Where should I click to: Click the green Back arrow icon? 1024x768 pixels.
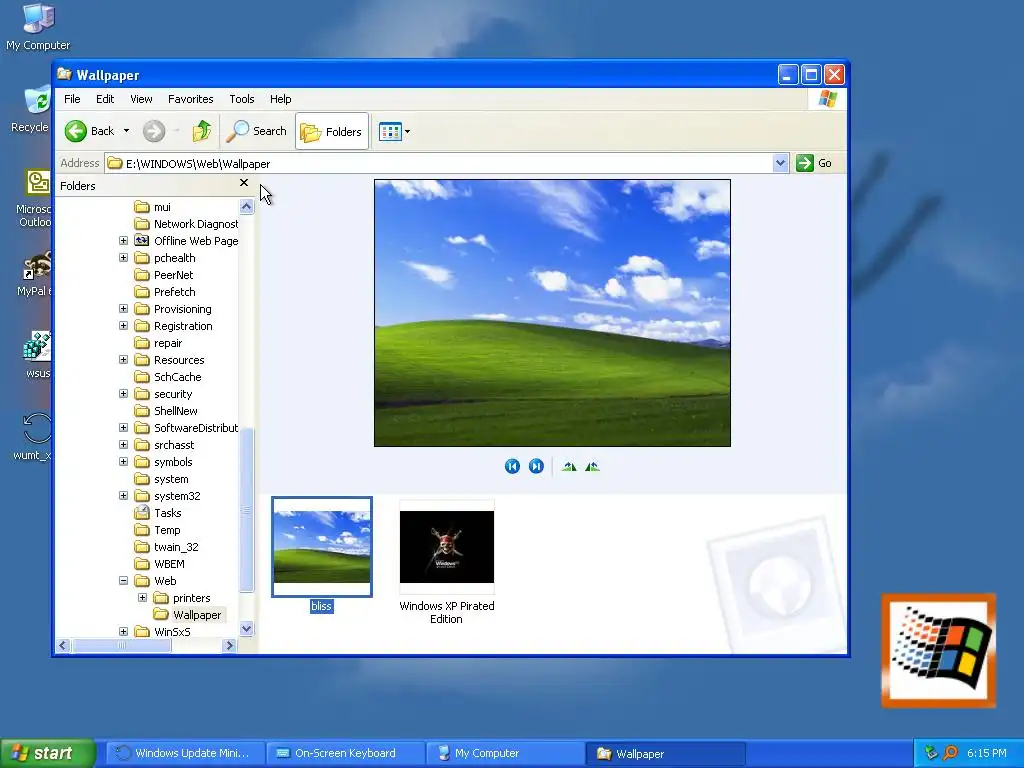76,131
